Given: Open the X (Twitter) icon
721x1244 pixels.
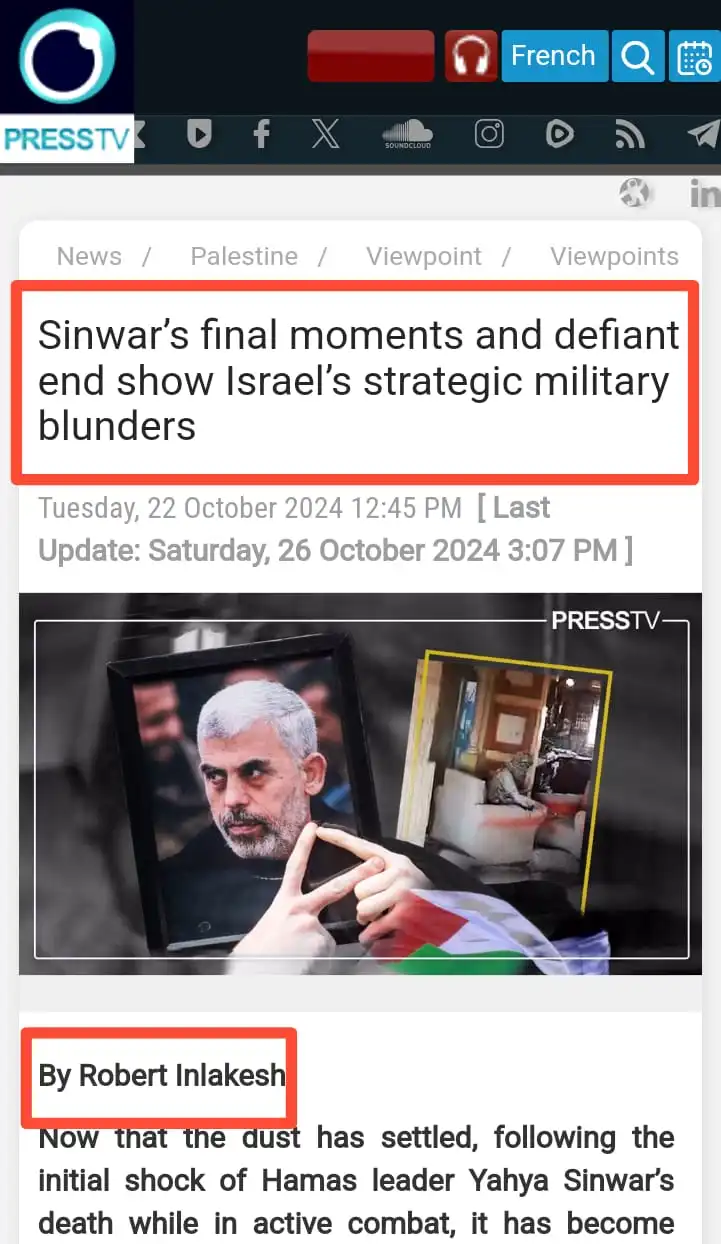Looking at the screenshot, I should (325, 134).
